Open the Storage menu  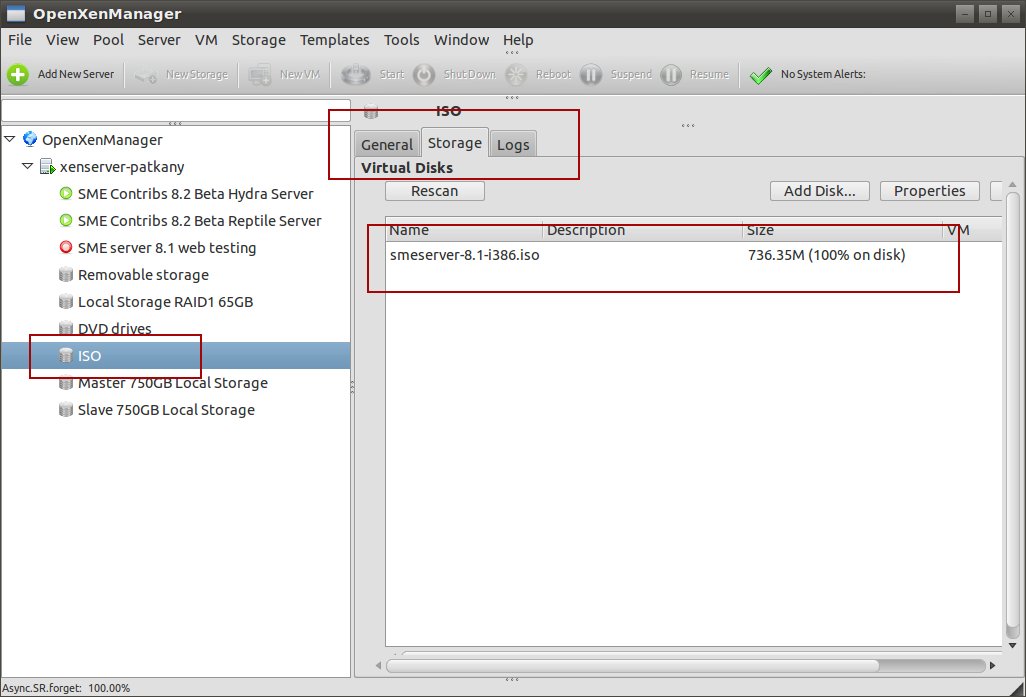258,40
